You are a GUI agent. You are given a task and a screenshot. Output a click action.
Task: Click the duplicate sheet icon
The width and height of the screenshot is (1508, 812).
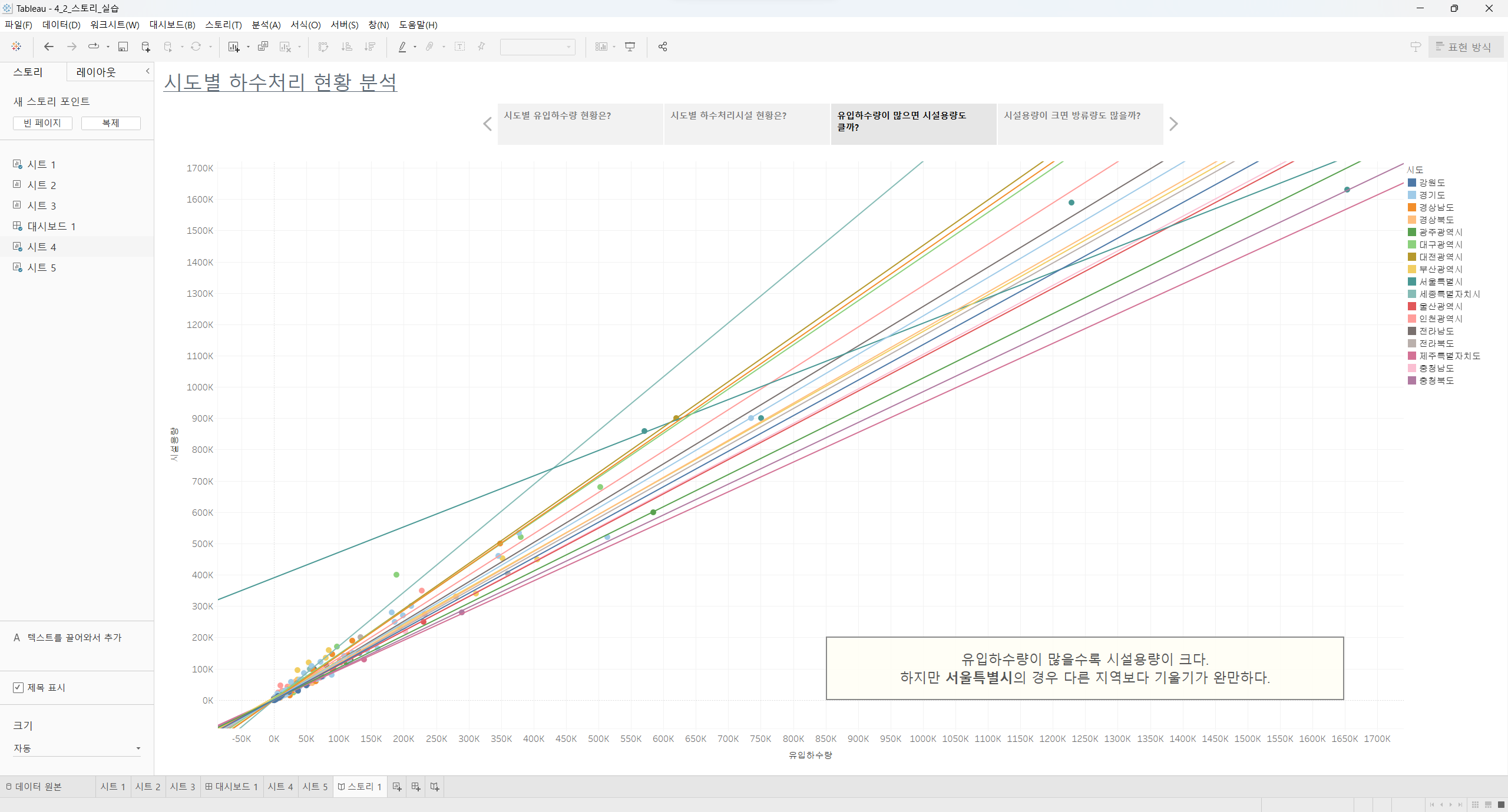tap(263, 47)
